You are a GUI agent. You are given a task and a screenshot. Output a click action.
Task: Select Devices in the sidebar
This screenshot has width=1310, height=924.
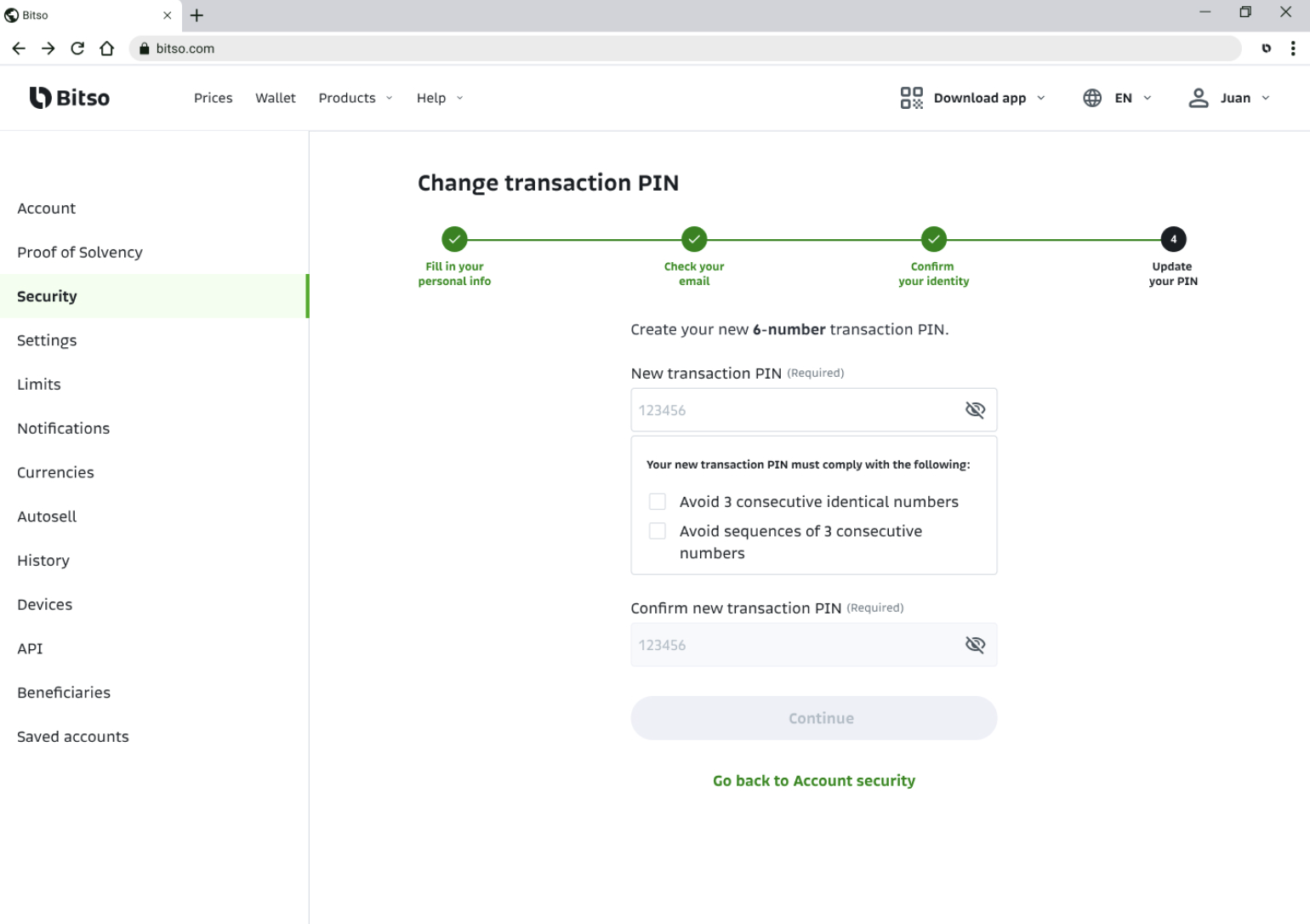coord(45,604)
